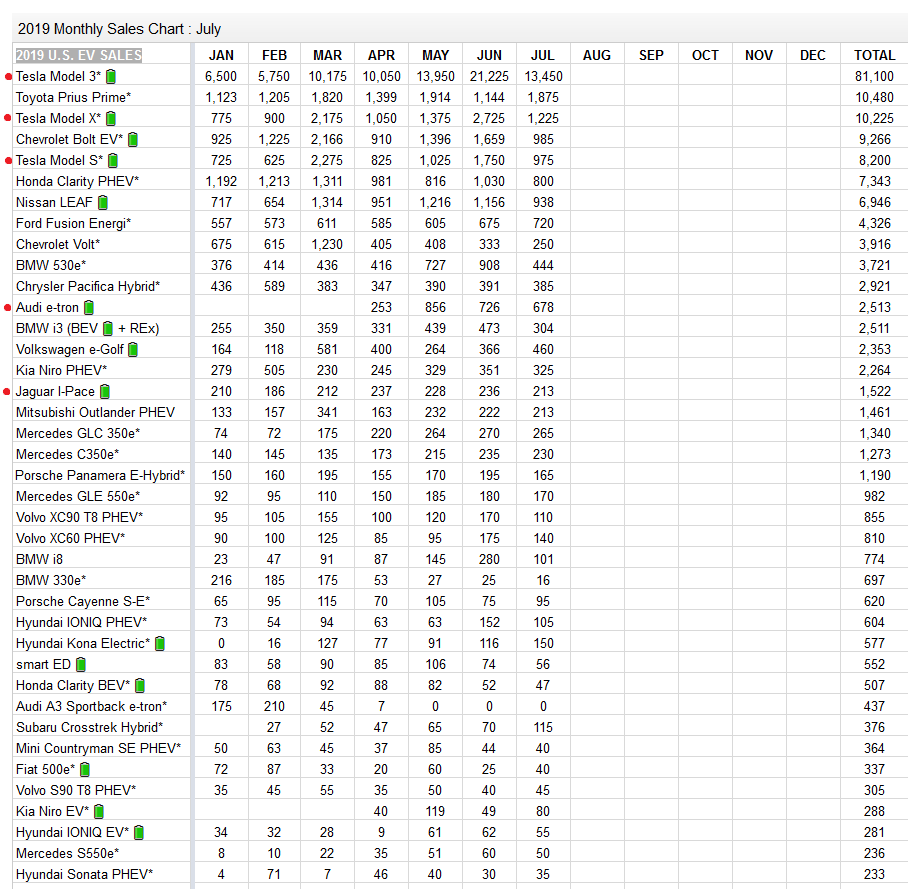Click BMW 530e June value 908
The width and height of the screenshot is (908, 889).
pos(489,265)
